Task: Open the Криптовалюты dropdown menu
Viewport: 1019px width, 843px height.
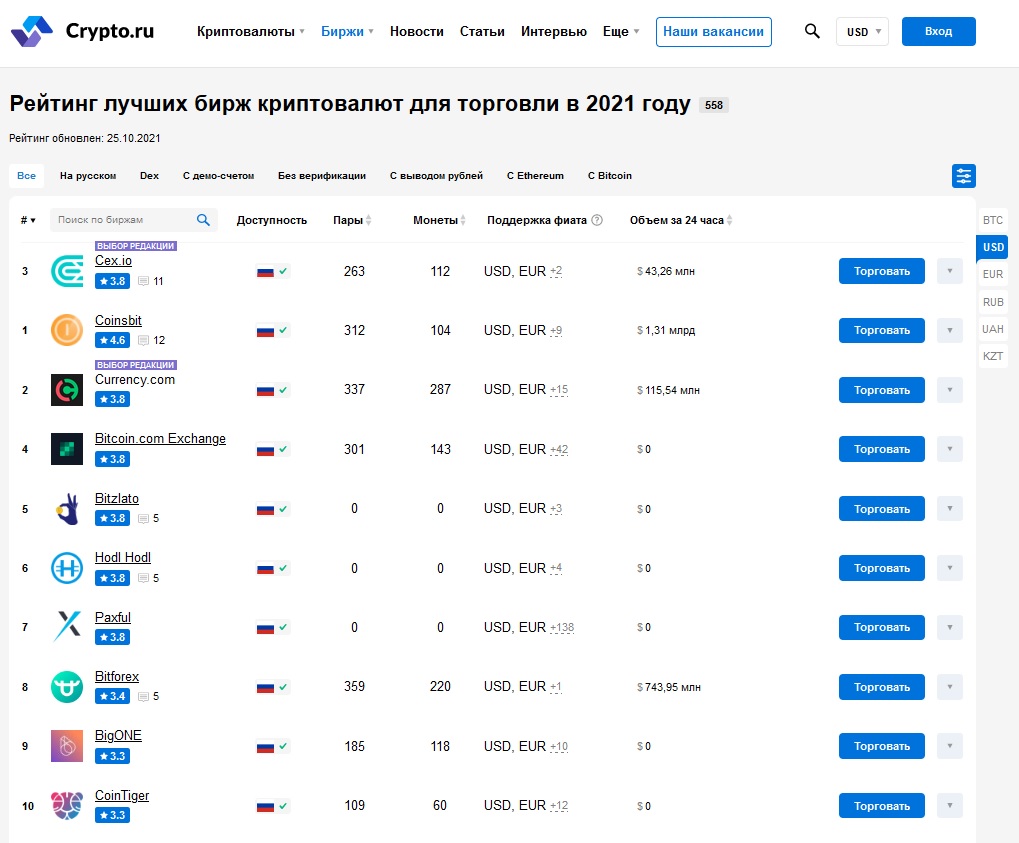Action: pos(251,31)
